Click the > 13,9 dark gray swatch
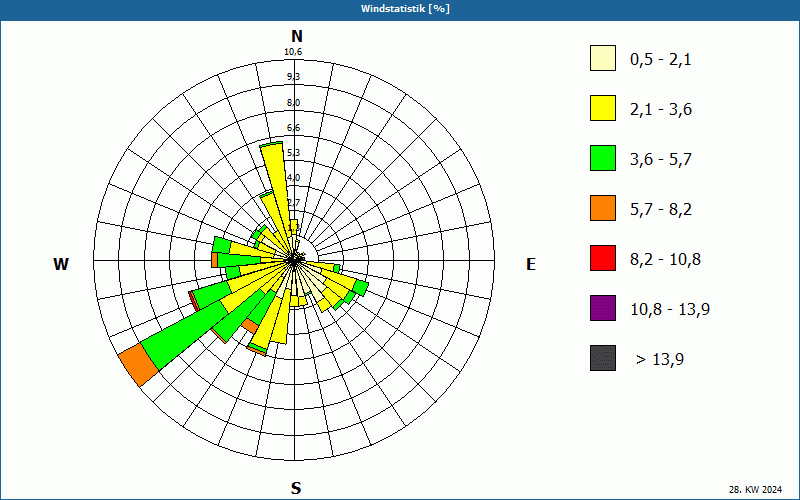This screenshot has width=800, height=500. click(603, 358)
